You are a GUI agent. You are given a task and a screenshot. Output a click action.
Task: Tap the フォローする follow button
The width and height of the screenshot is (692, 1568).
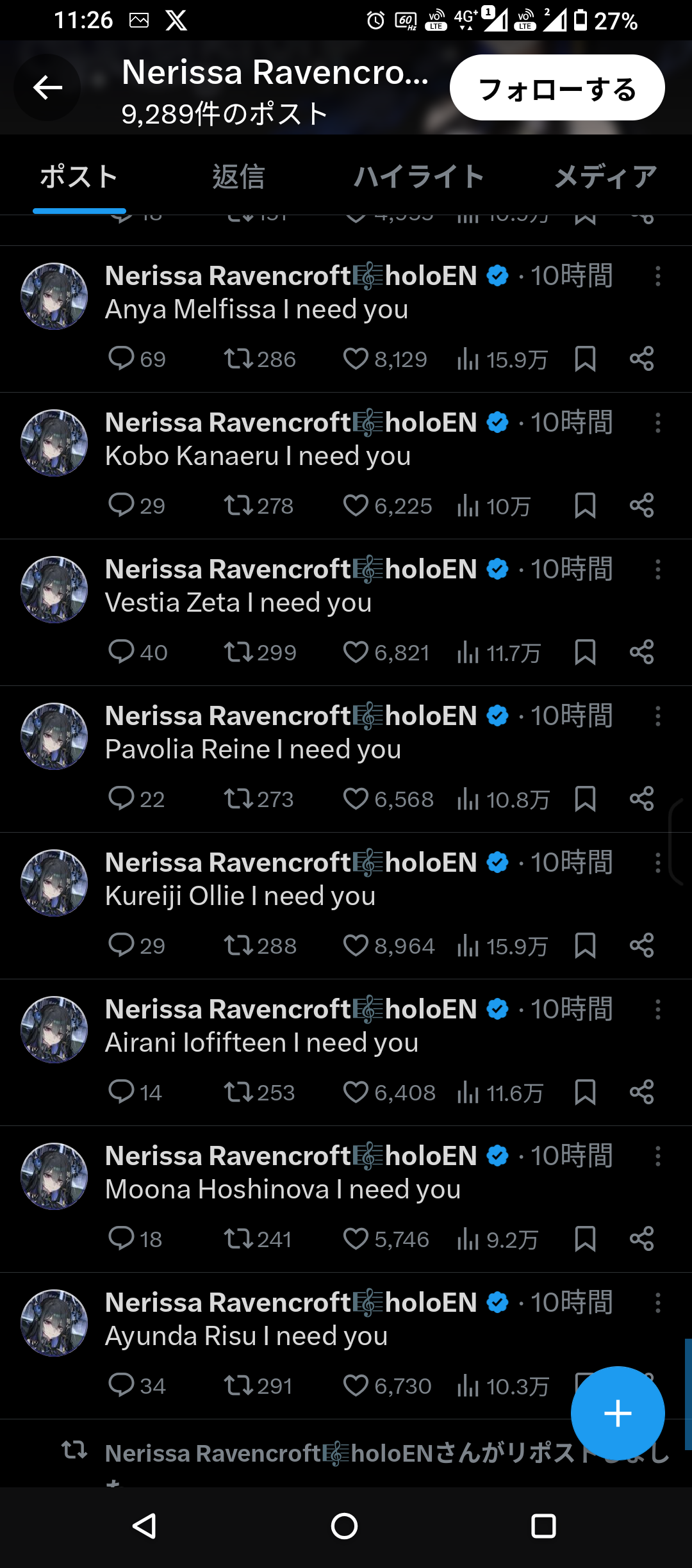pos(557,88)
